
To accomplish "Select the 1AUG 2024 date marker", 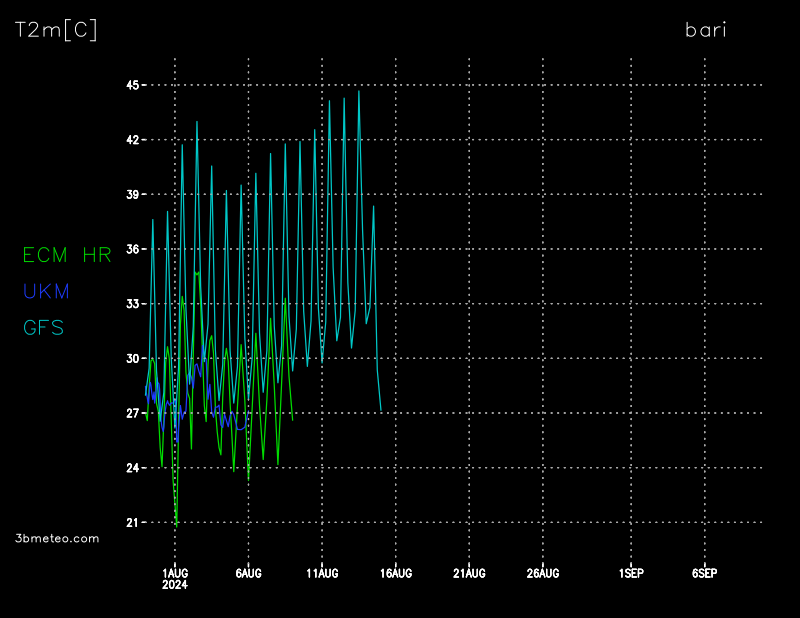I will (175, 578).
